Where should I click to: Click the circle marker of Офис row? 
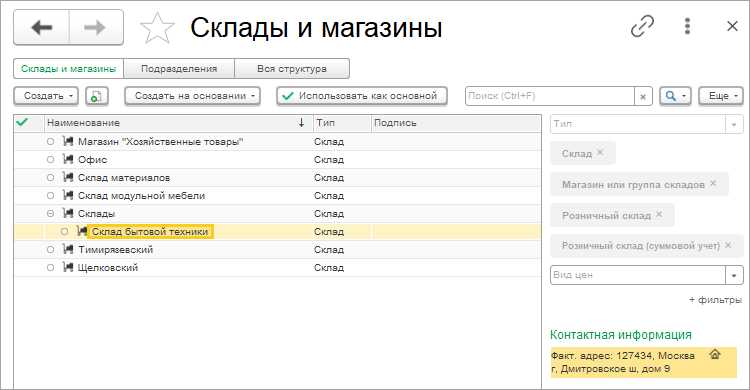click(51, 160)
